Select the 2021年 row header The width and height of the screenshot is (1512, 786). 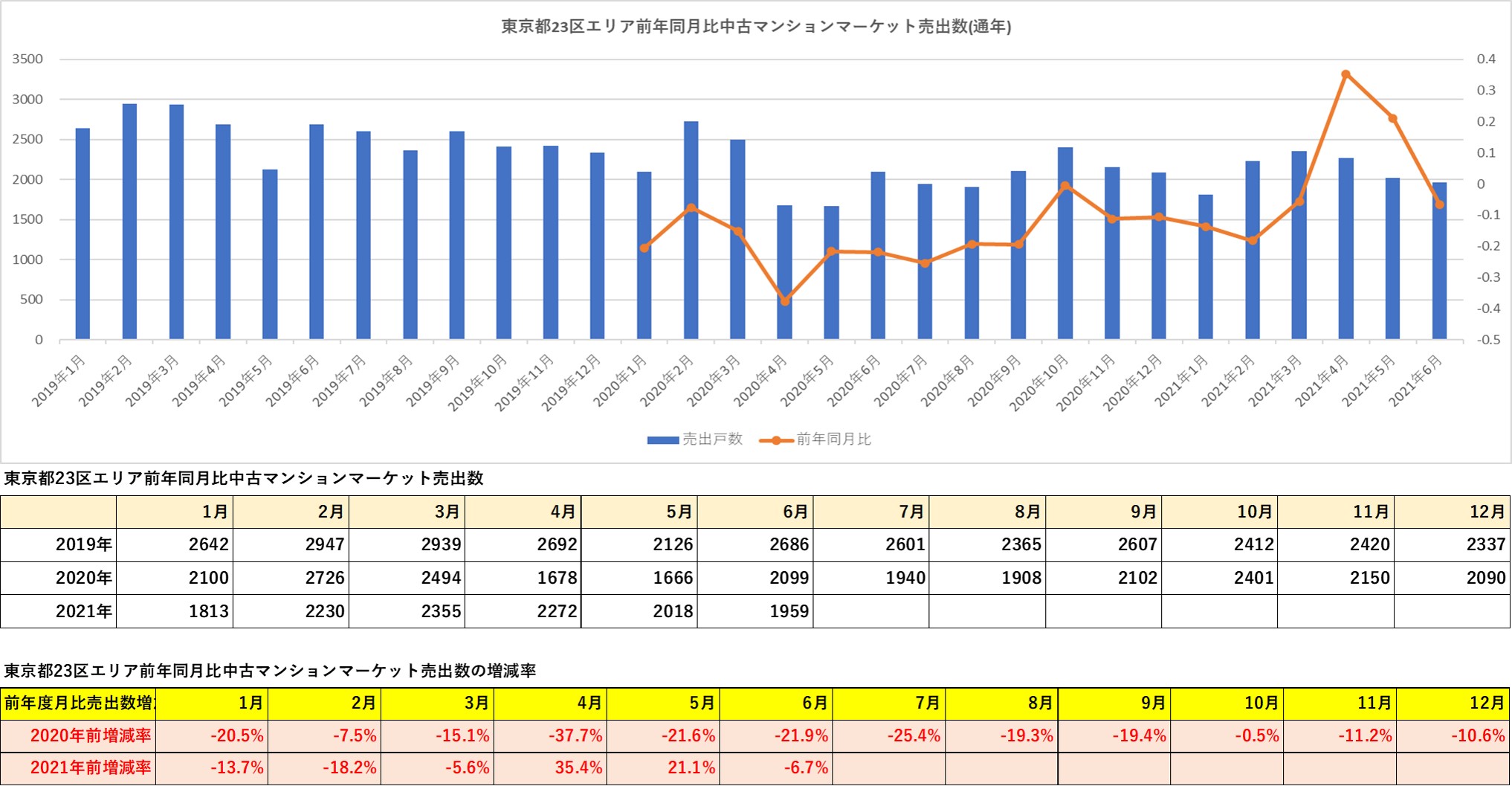pos(59,611)
